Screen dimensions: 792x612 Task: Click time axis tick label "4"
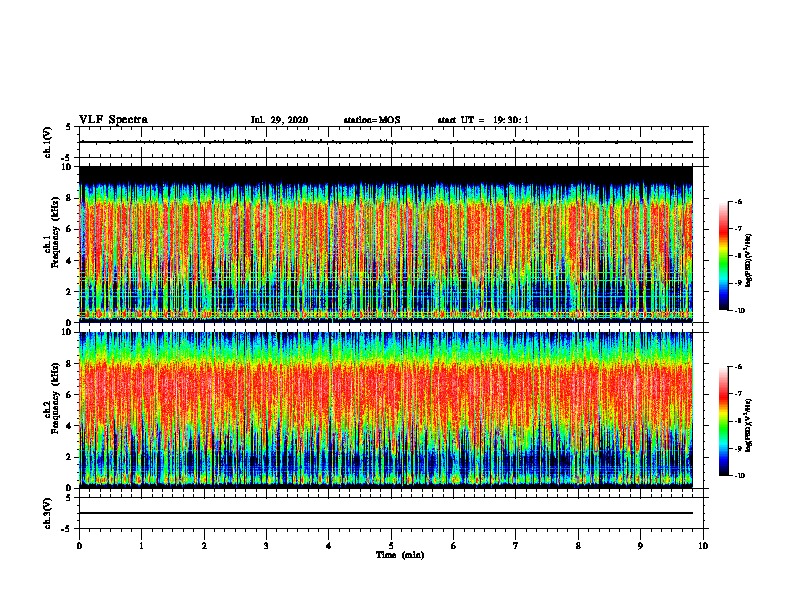(329, 546)
